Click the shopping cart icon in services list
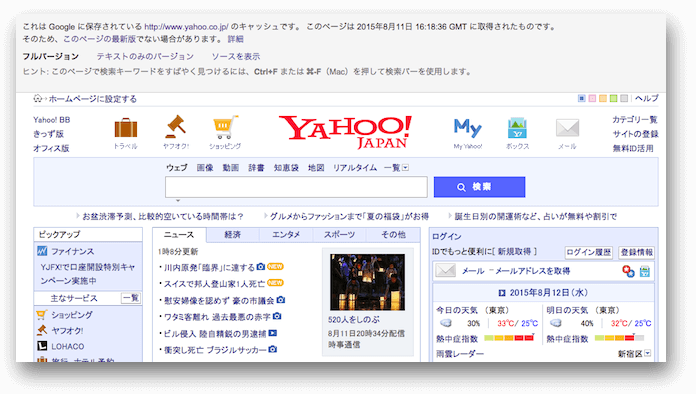Screen dimensions: 696x394 [42, 315]
